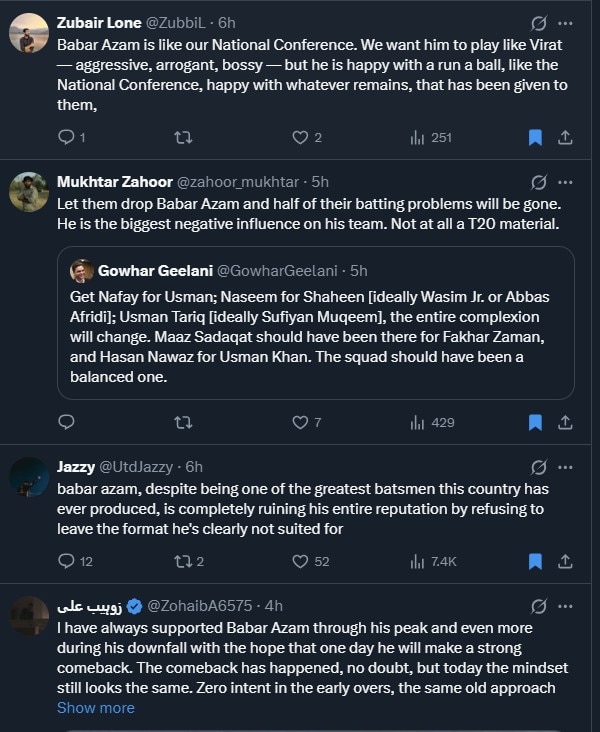View analytics showing 429 views
This screenshot has height=732, width=600.
pos(432,422)
